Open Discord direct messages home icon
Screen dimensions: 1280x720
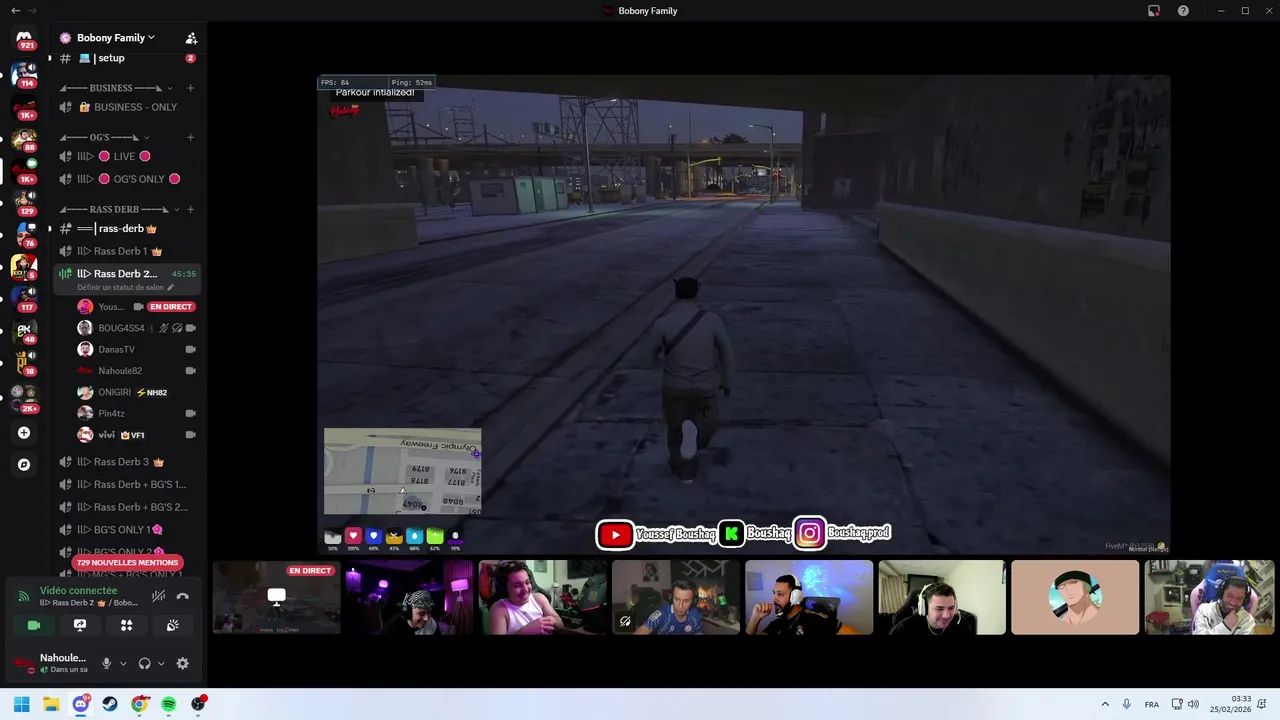(24, 38)
